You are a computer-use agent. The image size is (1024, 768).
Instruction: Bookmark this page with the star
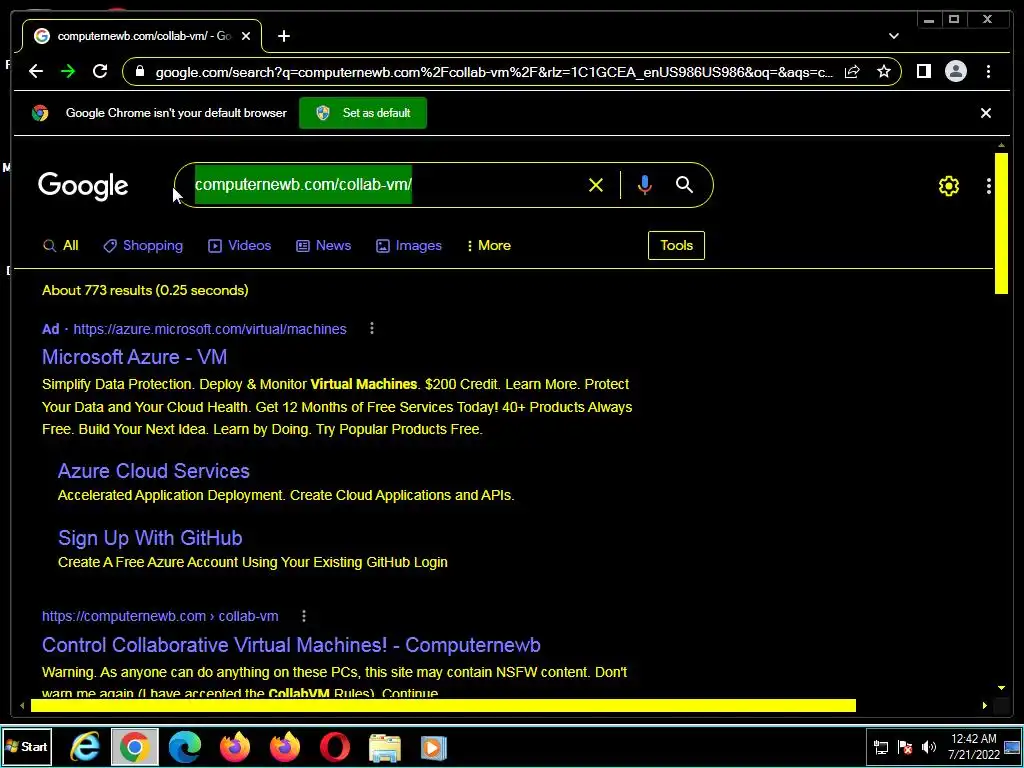(x=884, y=71)
